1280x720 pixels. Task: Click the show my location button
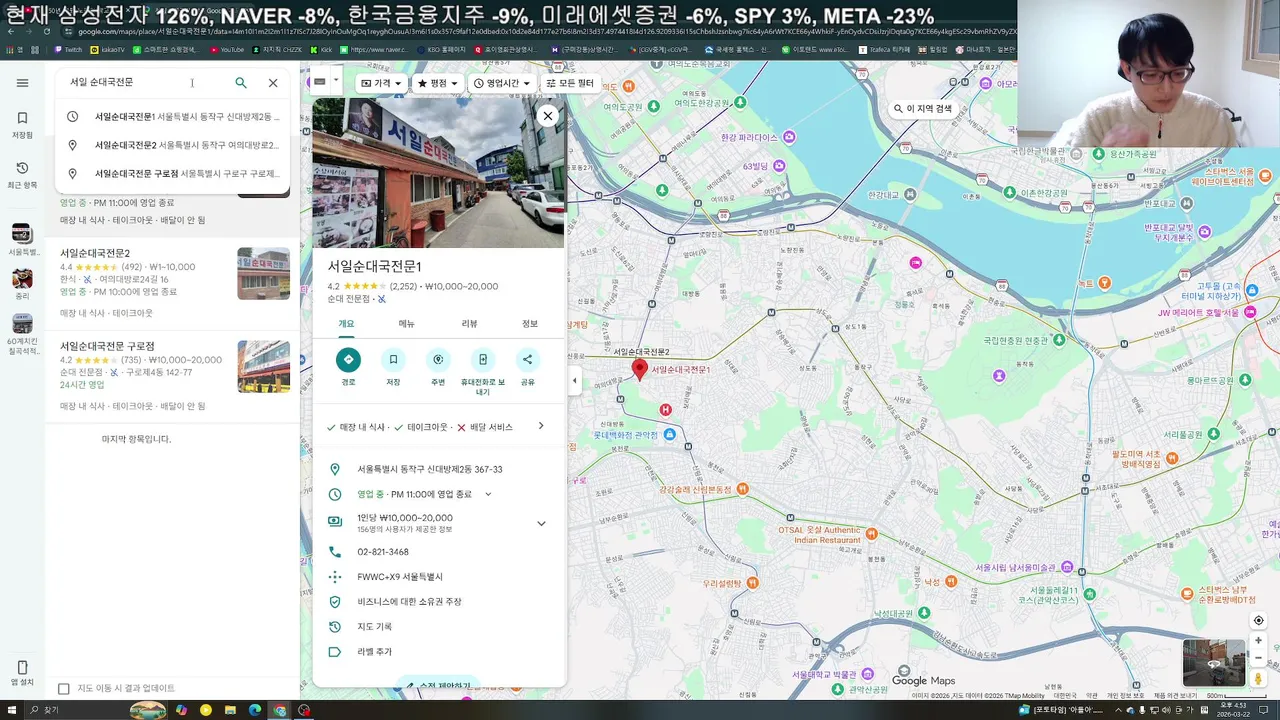pos(1258,621)
